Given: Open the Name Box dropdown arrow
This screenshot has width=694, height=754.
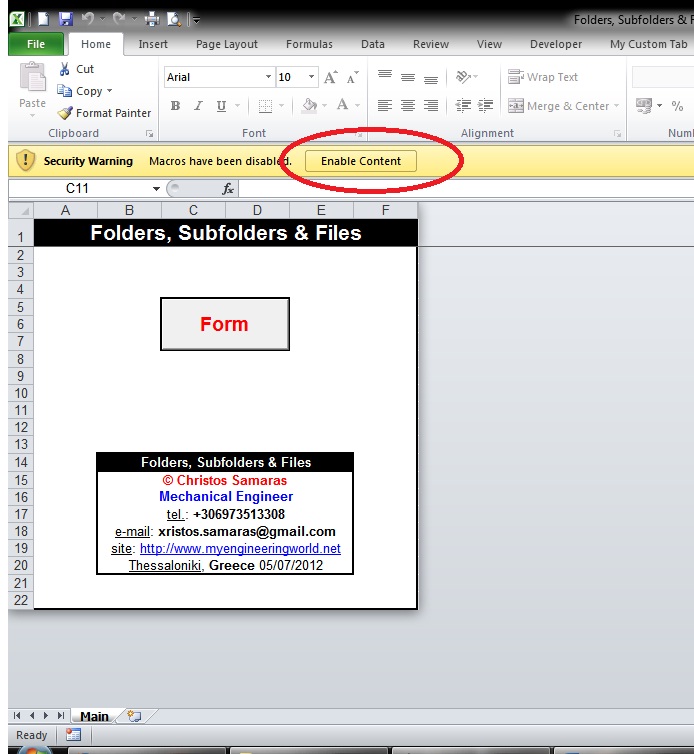Looking at the screenshot, I should click(156, 188).
